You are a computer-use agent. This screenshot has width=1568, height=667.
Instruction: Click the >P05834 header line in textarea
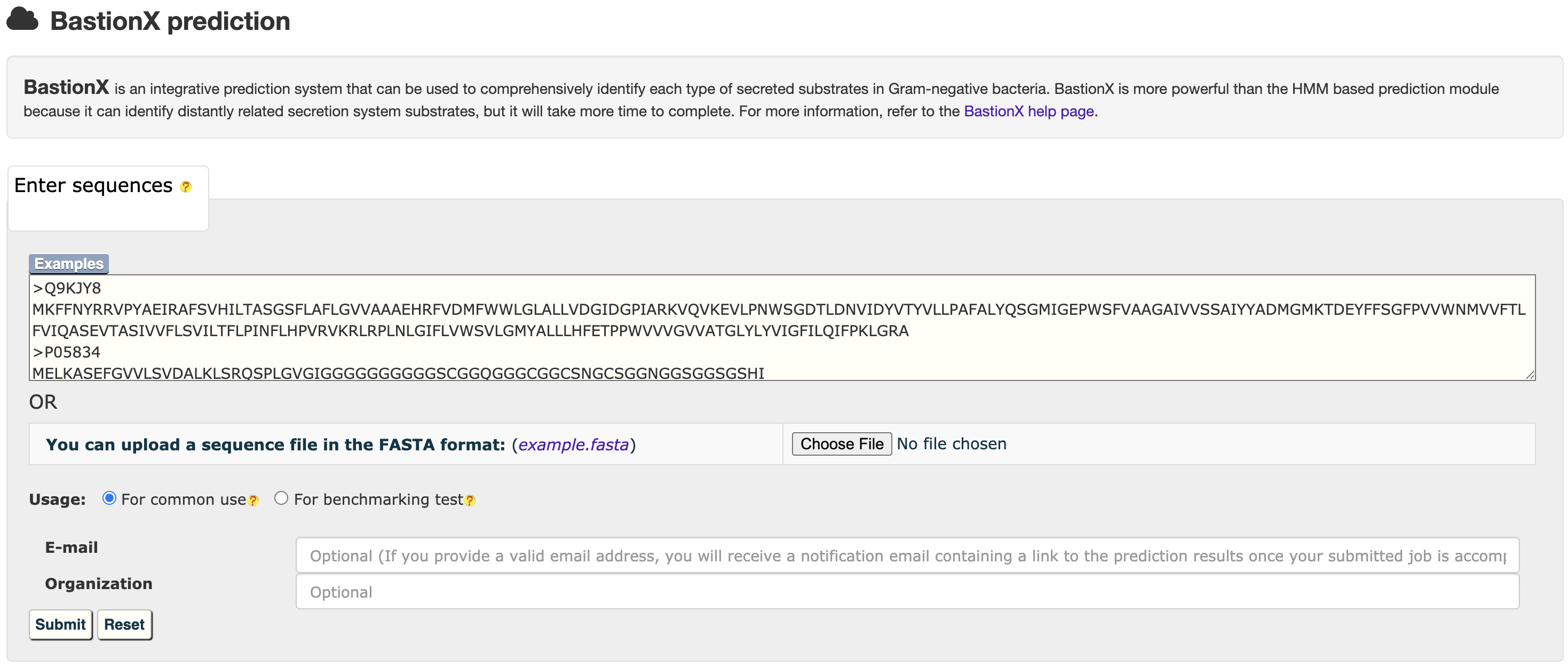[x=67, y=352]
